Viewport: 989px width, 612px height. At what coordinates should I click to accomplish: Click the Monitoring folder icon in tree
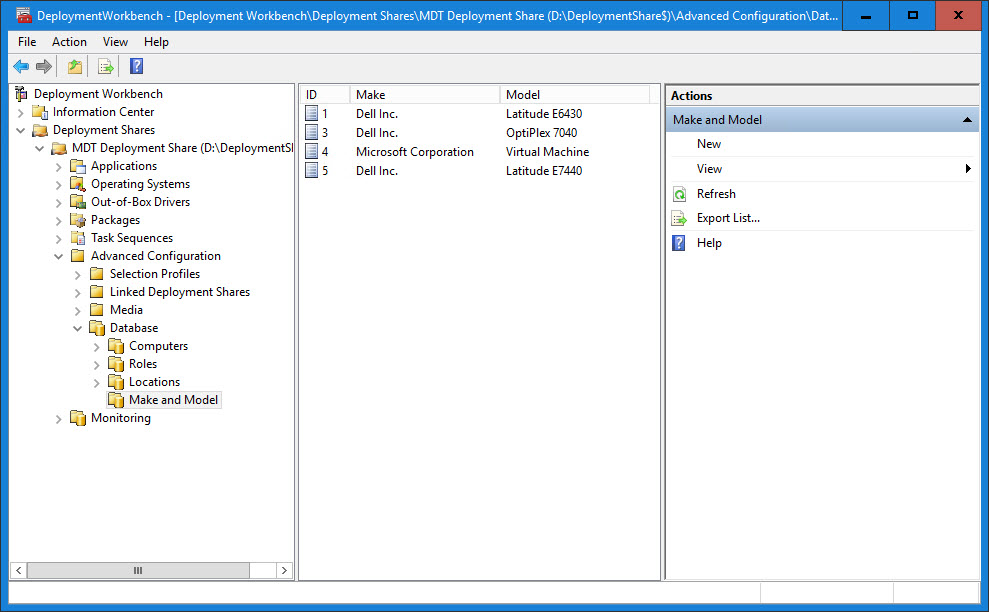[78, 418]
